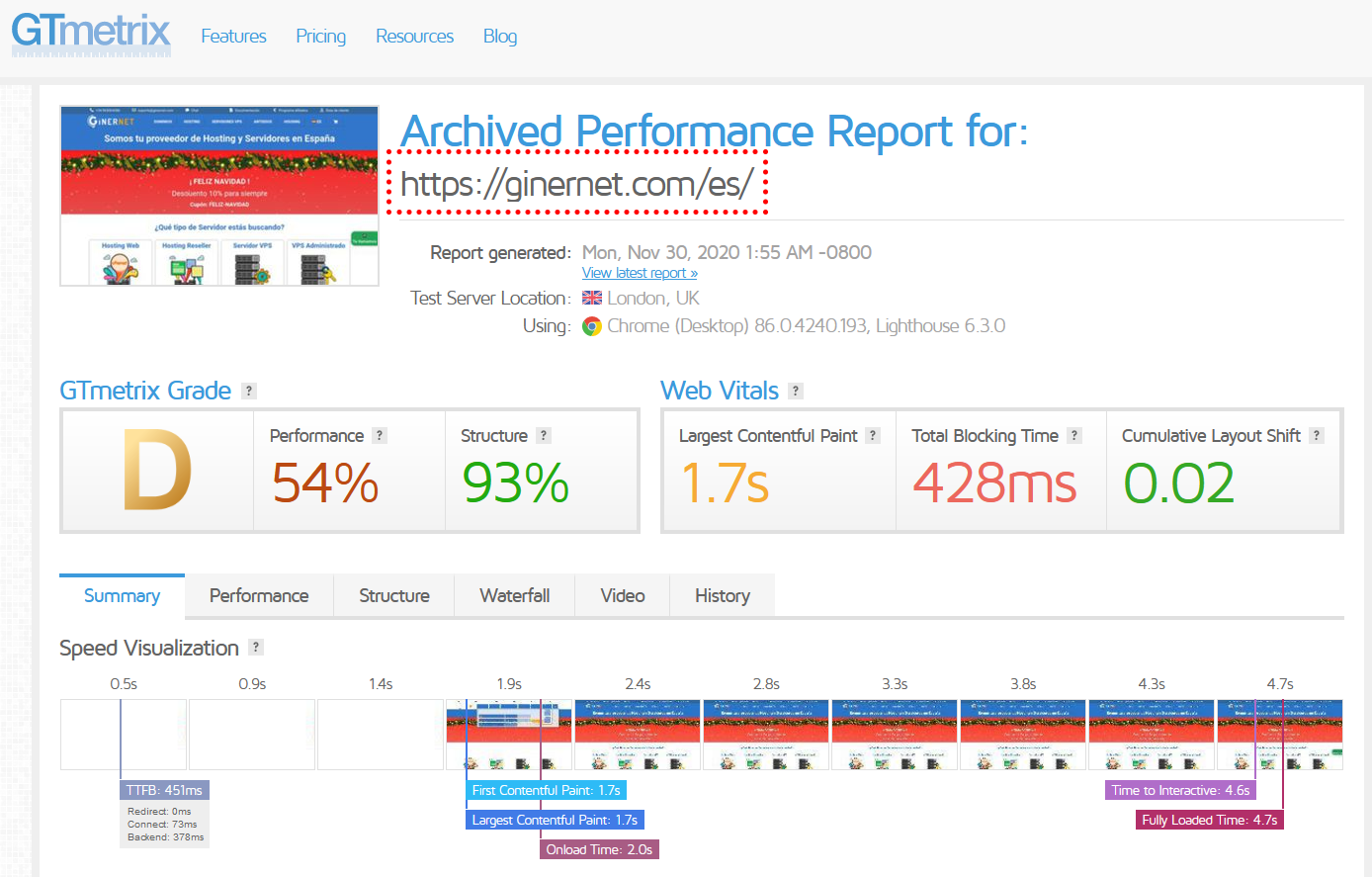Open help icon beside Structure score

click(x=544, y=435)
